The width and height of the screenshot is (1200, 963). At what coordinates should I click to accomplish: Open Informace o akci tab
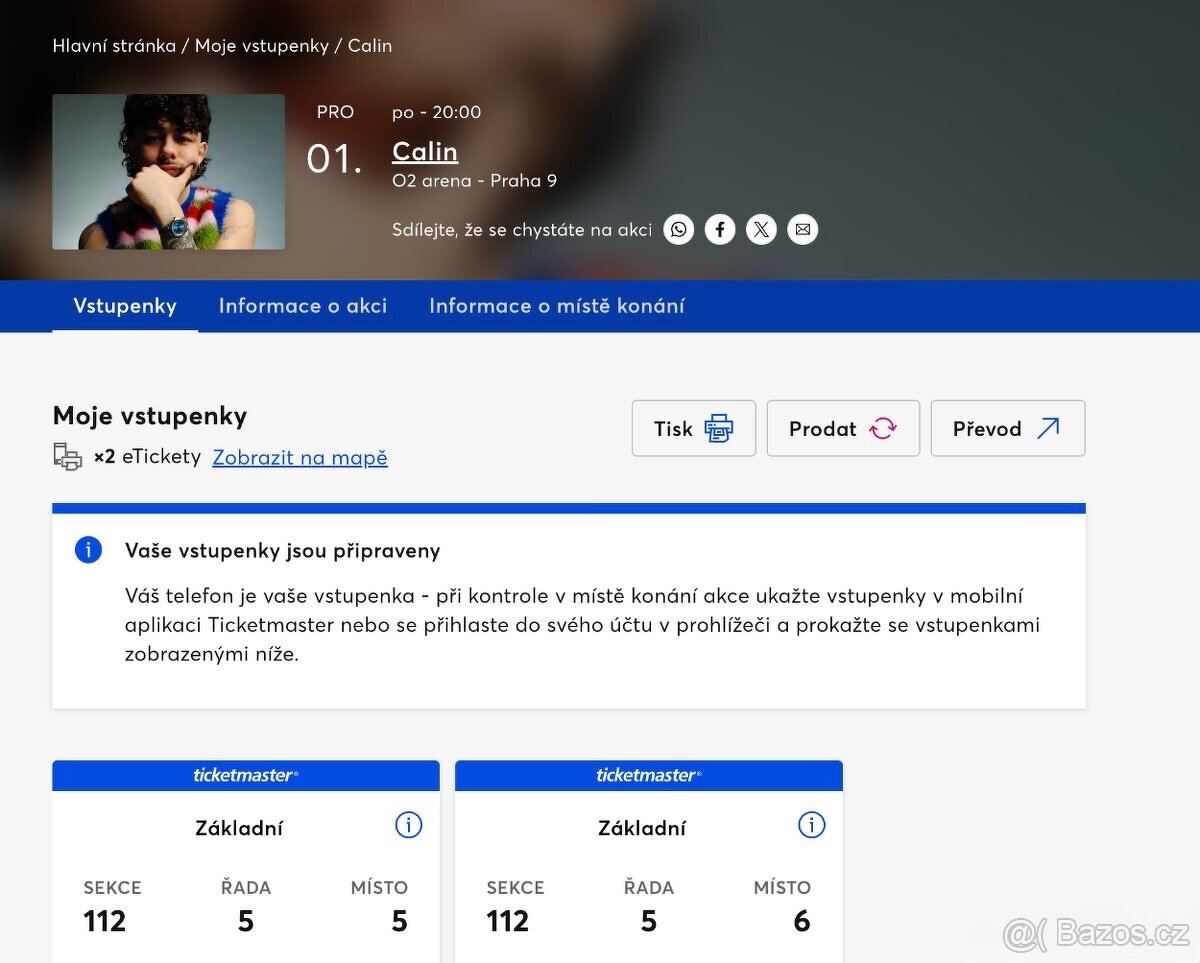pyautogui.click(x=303, y=306)
